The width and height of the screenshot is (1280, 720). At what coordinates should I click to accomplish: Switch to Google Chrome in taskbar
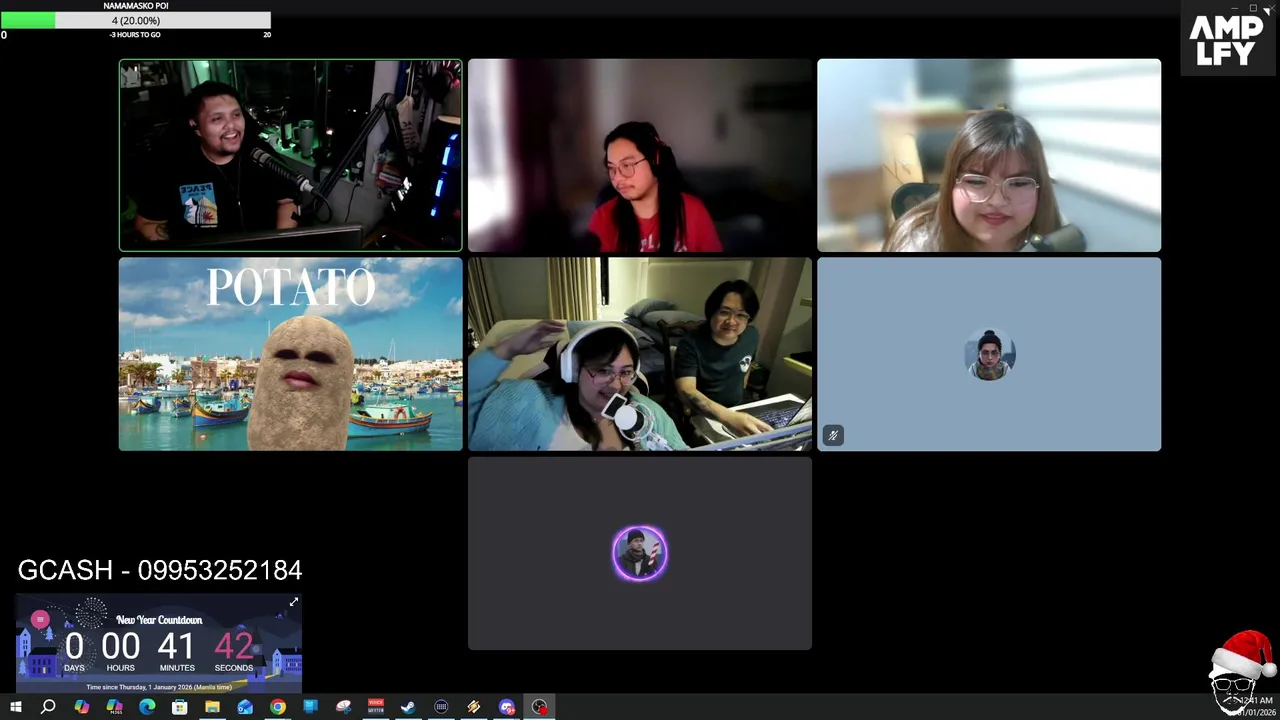(277, 707)
